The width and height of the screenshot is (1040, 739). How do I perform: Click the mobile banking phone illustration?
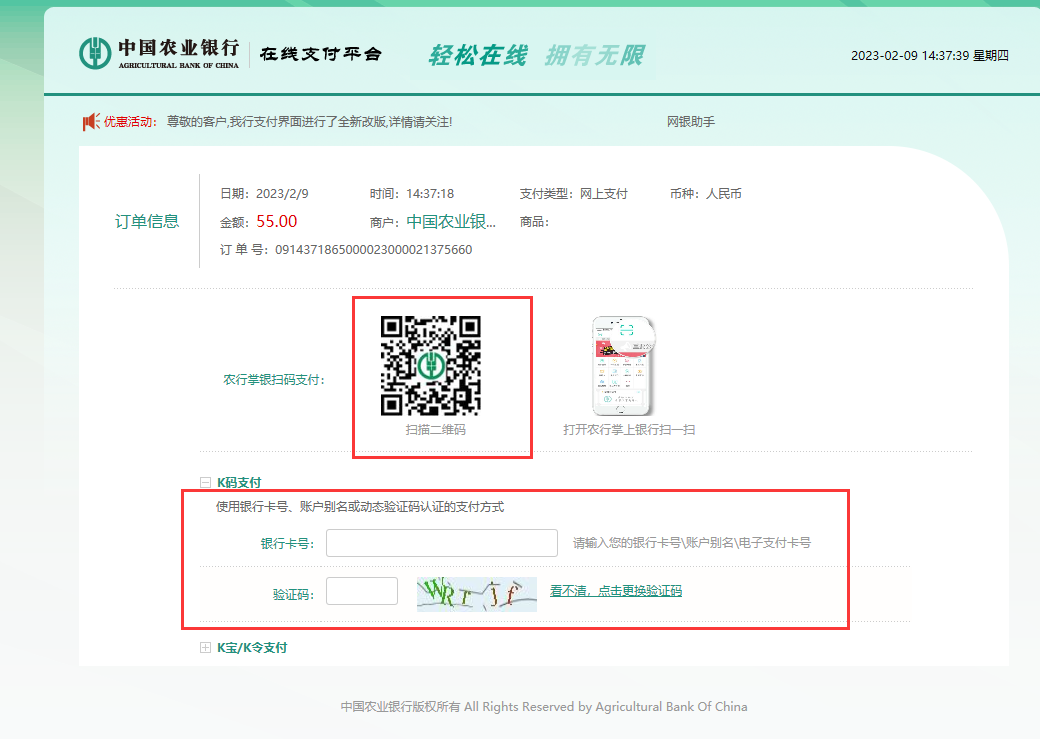pyautogui.click(x=622, y=366)
